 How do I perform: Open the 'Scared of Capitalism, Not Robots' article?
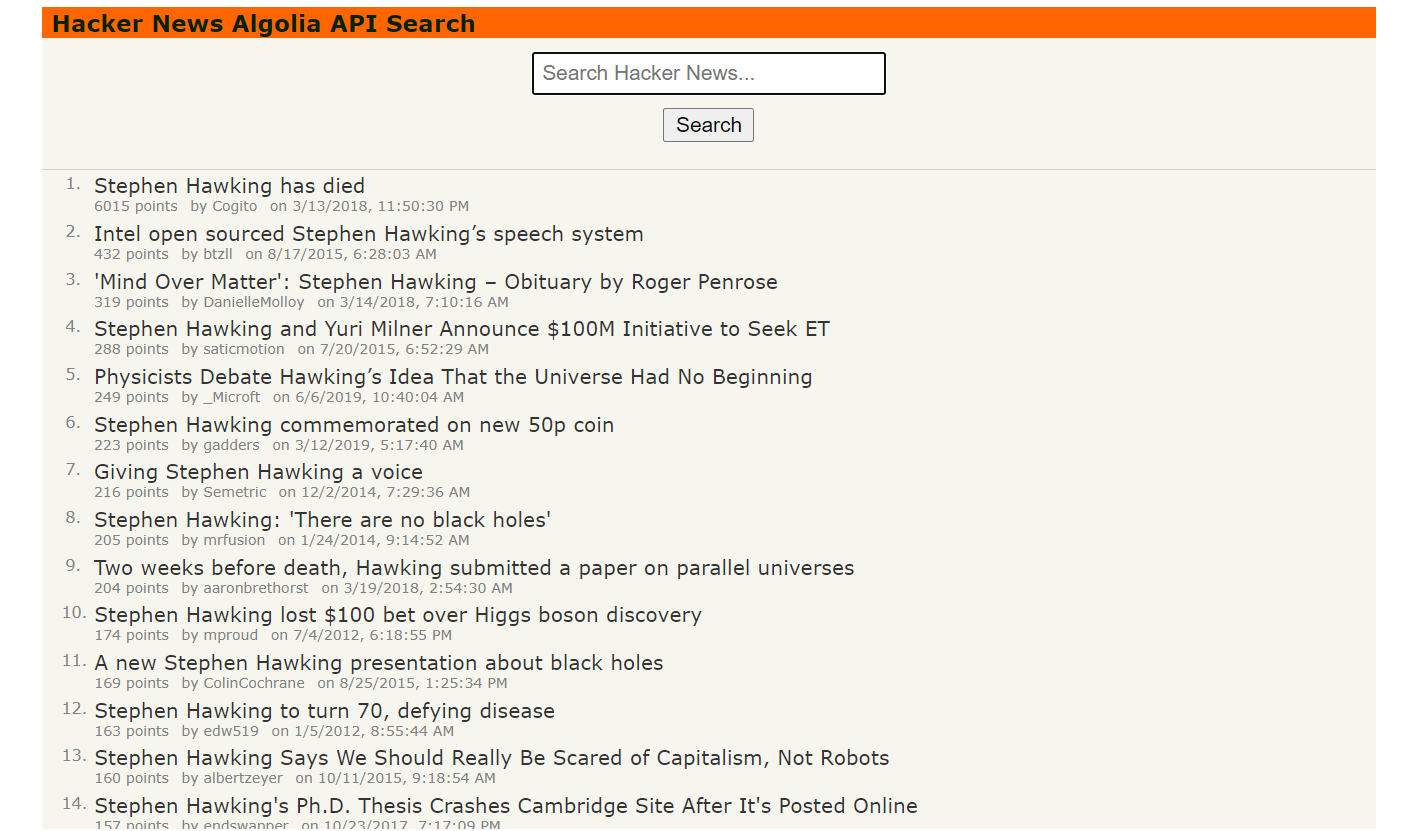[x=491, y=758]
